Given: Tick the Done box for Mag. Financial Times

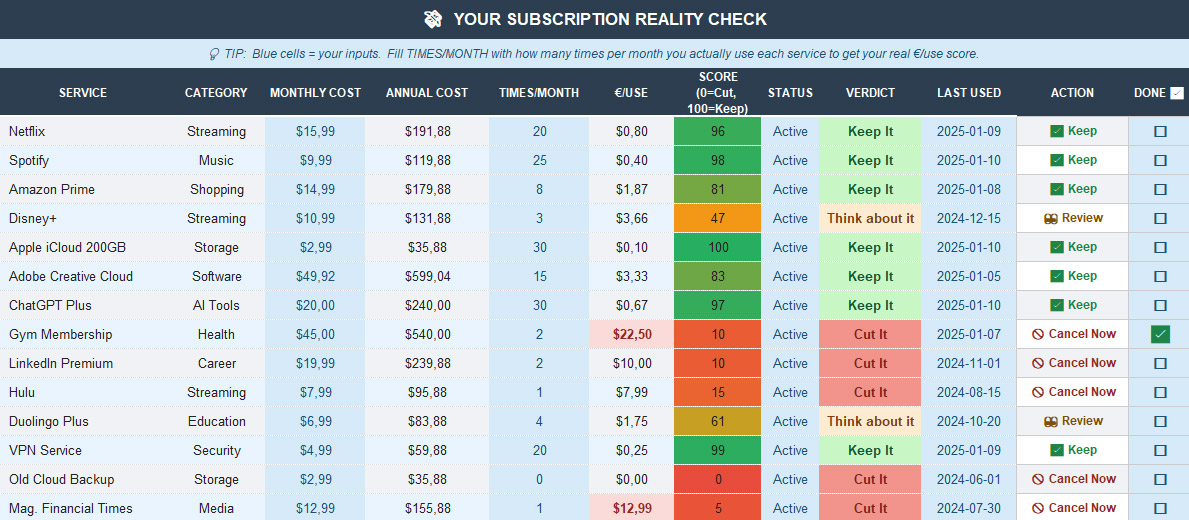Looking at the screenshot, I should click(x=1160, y=508).
